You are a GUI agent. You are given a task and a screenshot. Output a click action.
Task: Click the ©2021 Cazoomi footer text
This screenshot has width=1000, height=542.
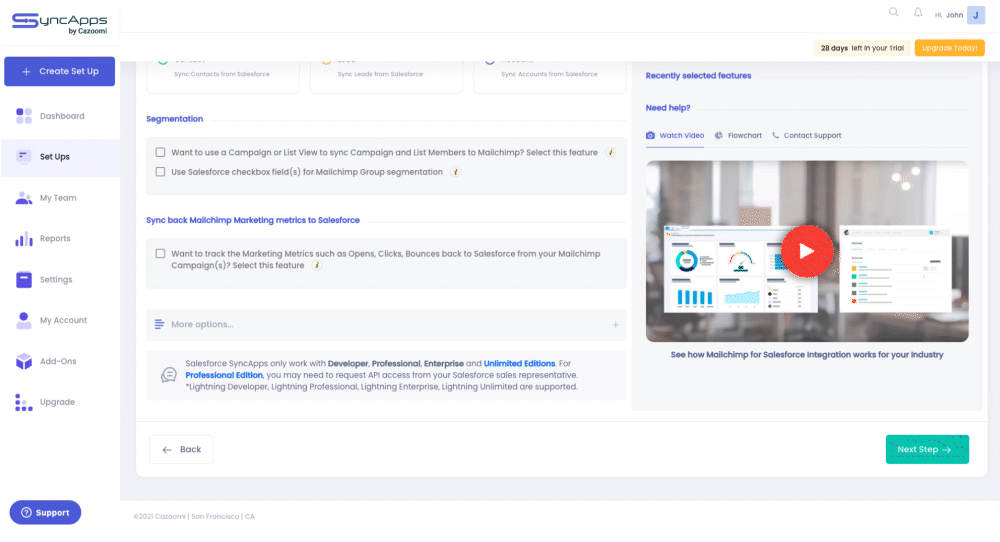coord(194,516)
